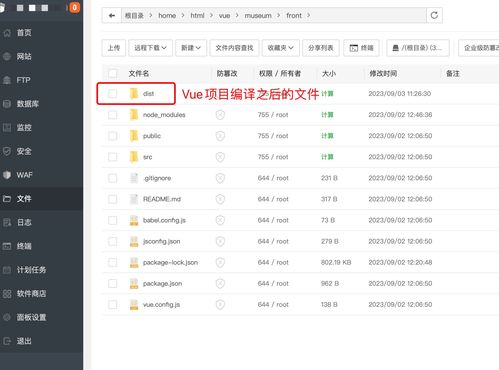
Task: Expand the 远程下载 dropdown
Action: (x=150, y=48)
